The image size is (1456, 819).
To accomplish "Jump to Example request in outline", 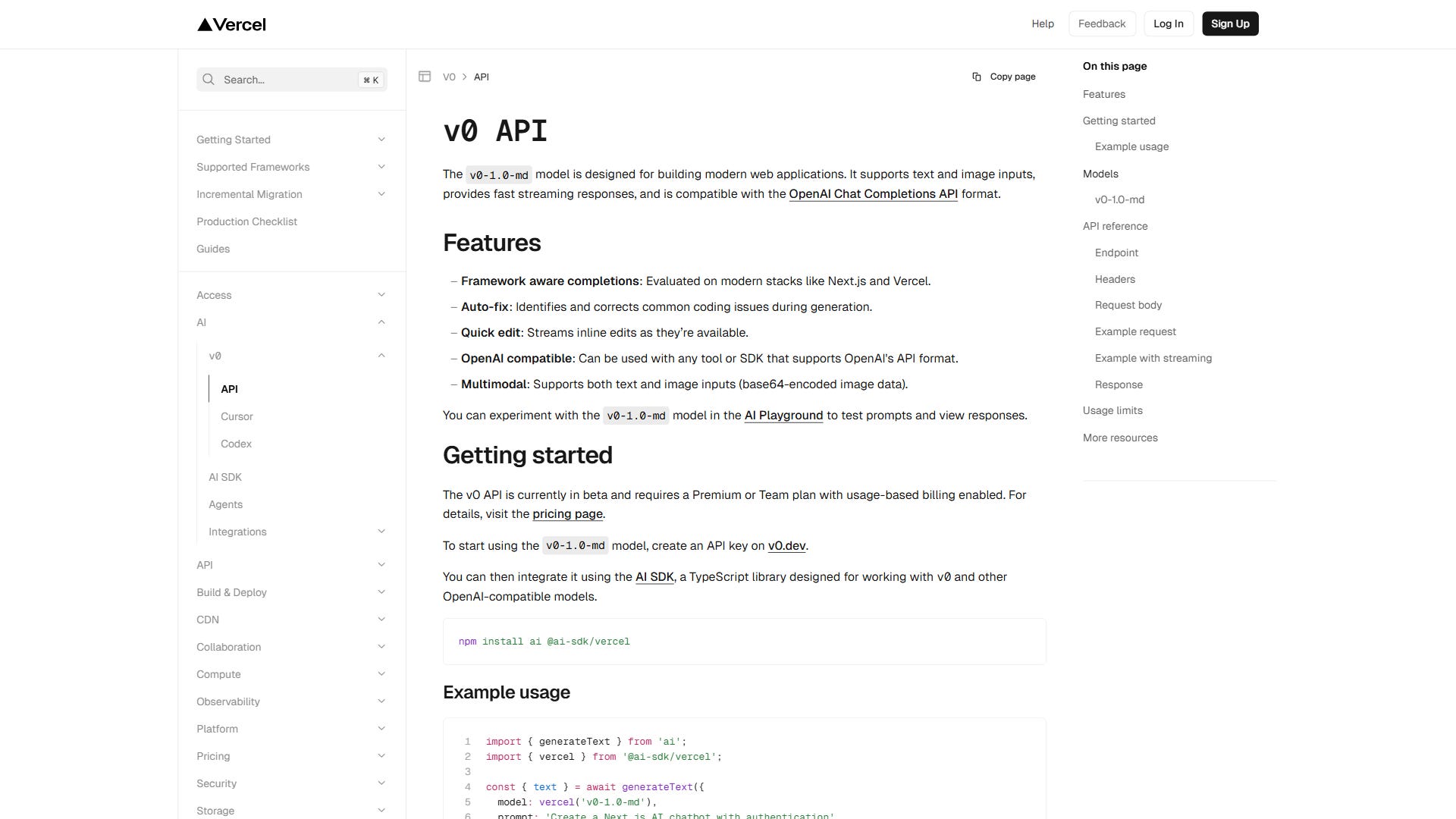I will [1135, 331].
